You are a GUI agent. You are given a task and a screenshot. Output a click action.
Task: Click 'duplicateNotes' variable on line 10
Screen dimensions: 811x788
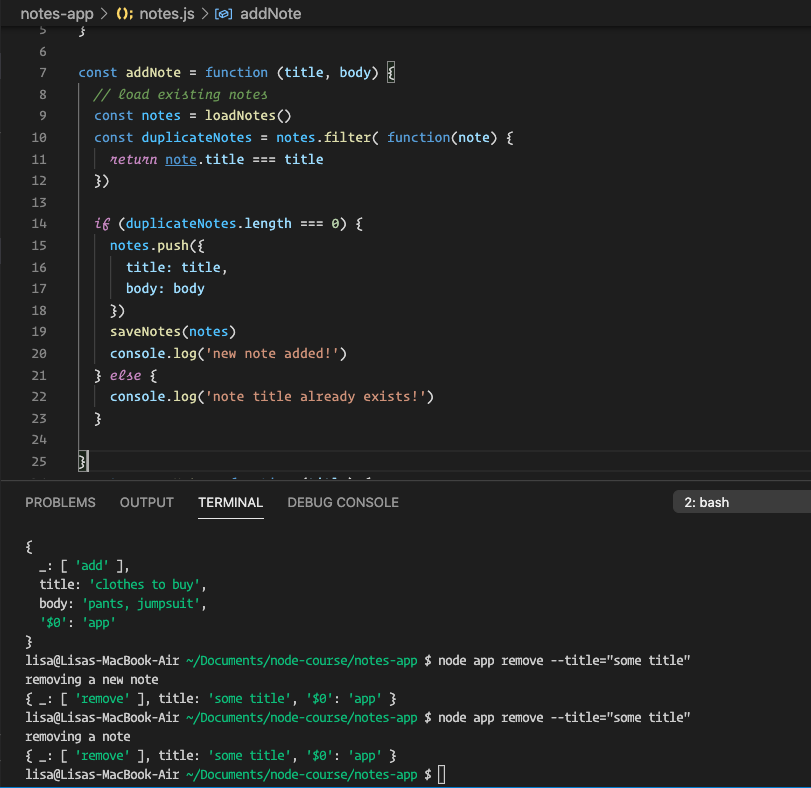coord(197,138)
